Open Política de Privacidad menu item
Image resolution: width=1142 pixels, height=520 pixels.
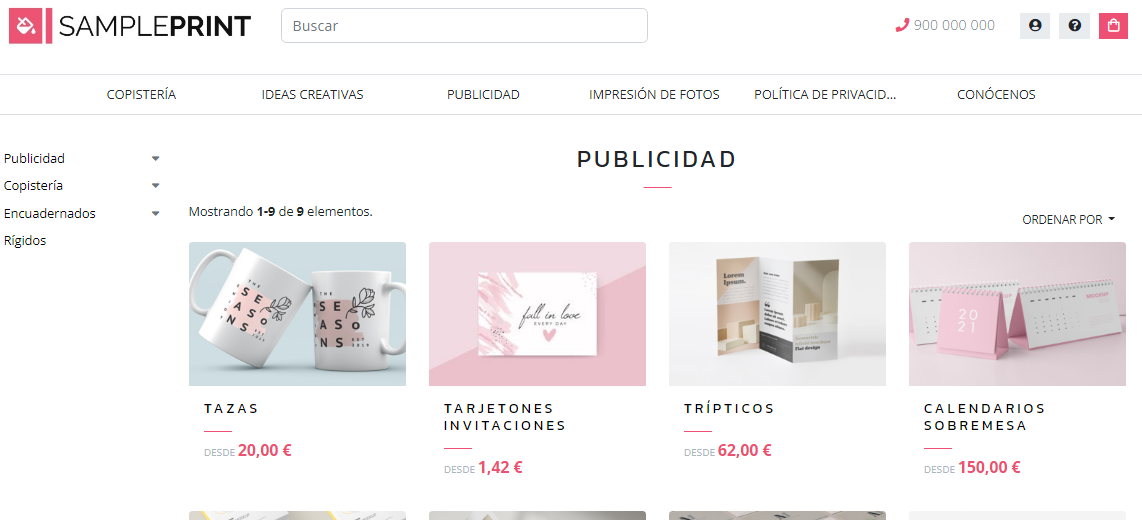pos(825,95)
